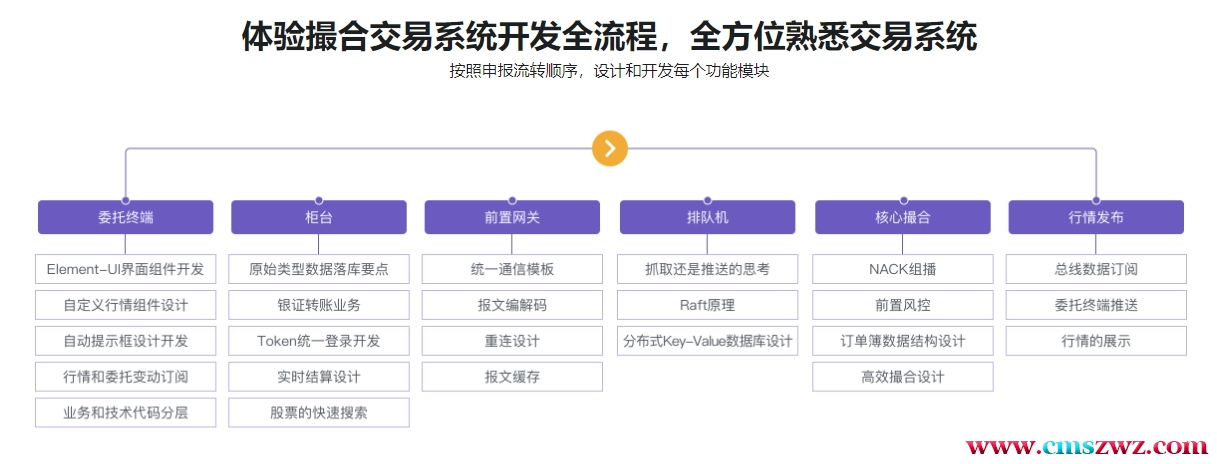
Task: Select 自定义行情组件设计 box
Action: pyautogui.click(x=125, y=305)
